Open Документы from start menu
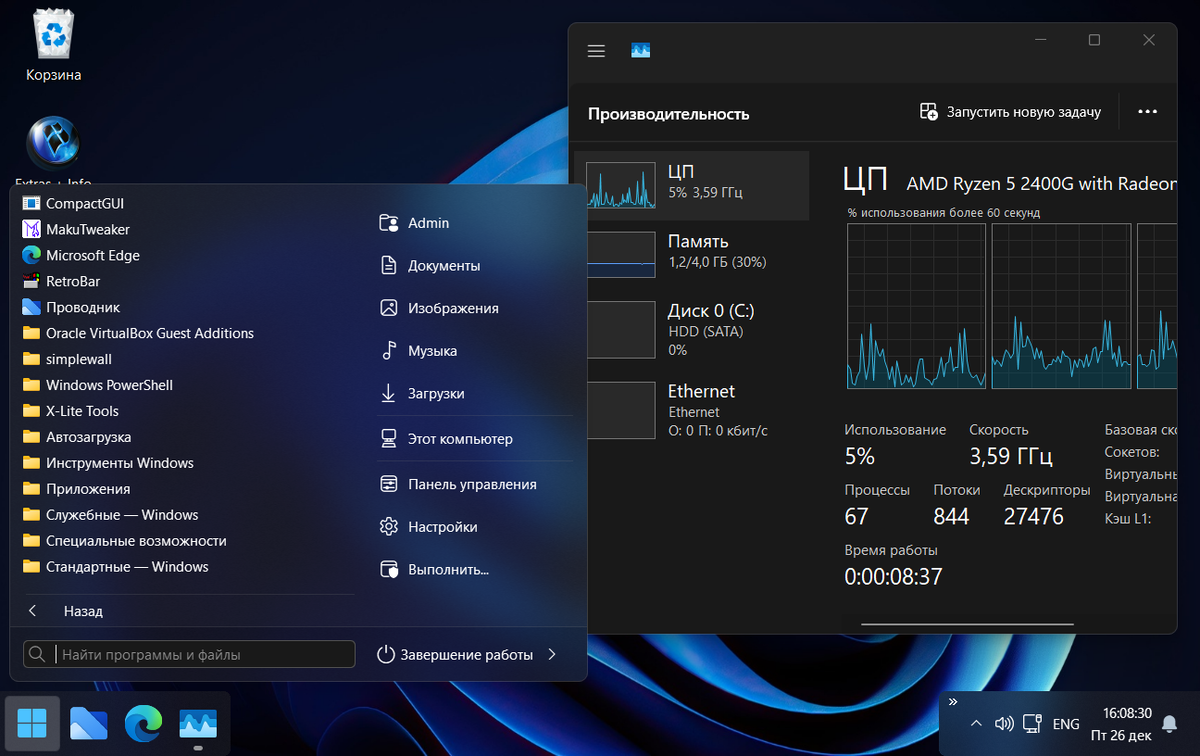Screen dimensions: 1200x756 430,266
